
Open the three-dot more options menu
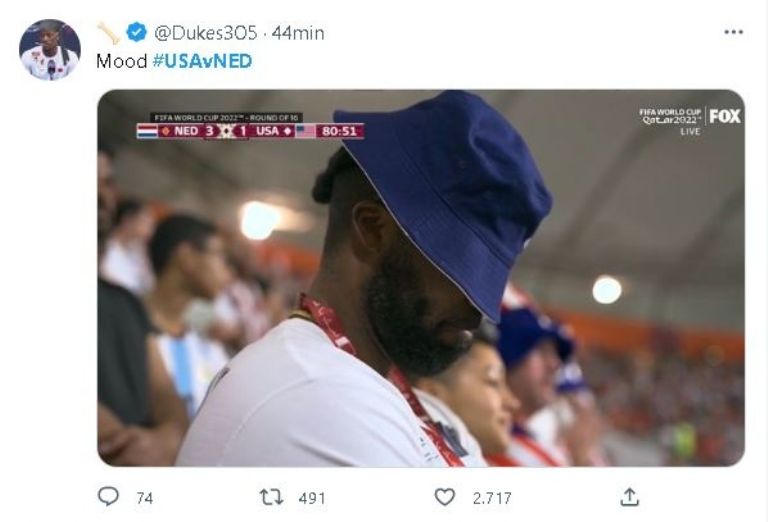coord(733,33)
